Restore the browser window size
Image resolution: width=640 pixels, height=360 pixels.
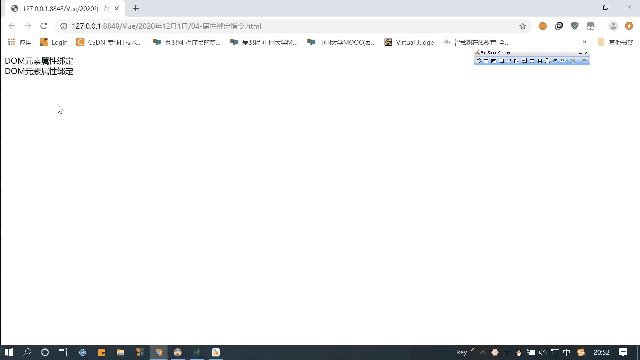605,8
